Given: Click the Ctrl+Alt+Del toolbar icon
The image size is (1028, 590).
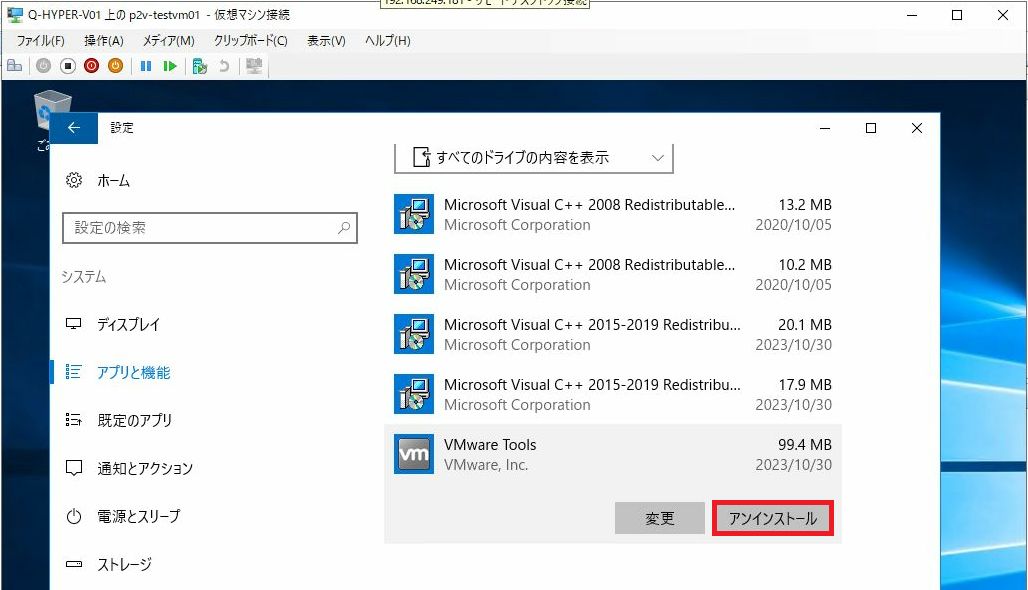Looking at the screenshot, I should [14, 66].
